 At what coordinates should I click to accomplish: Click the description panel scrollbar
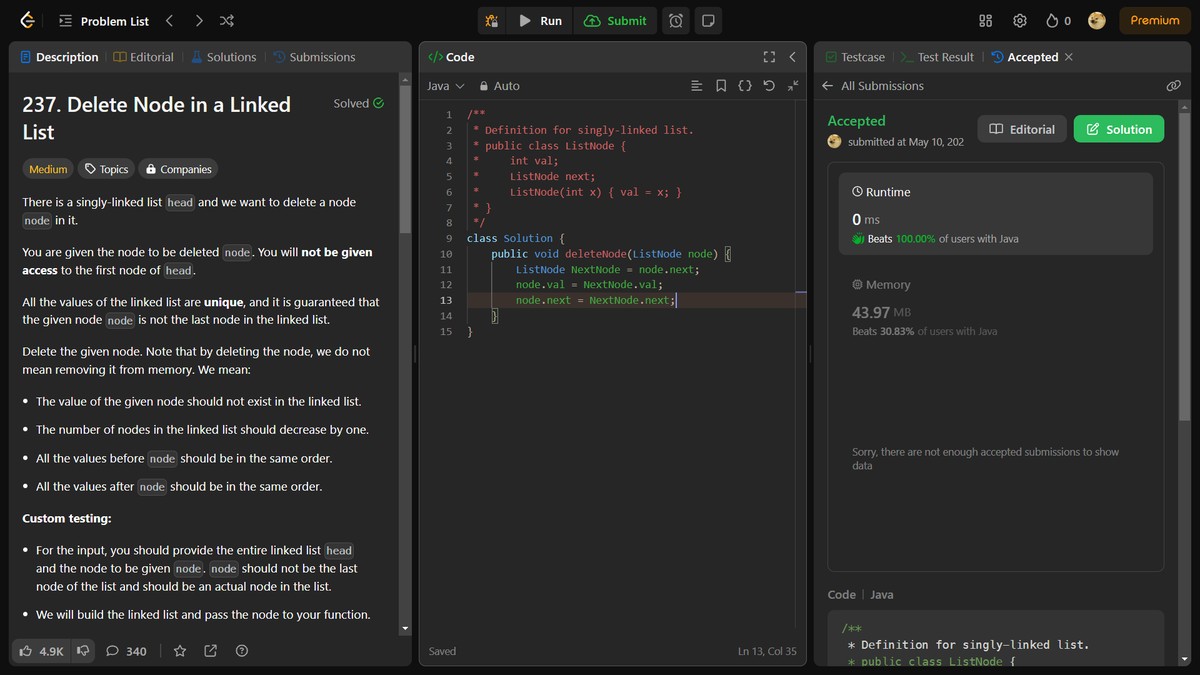405,160
